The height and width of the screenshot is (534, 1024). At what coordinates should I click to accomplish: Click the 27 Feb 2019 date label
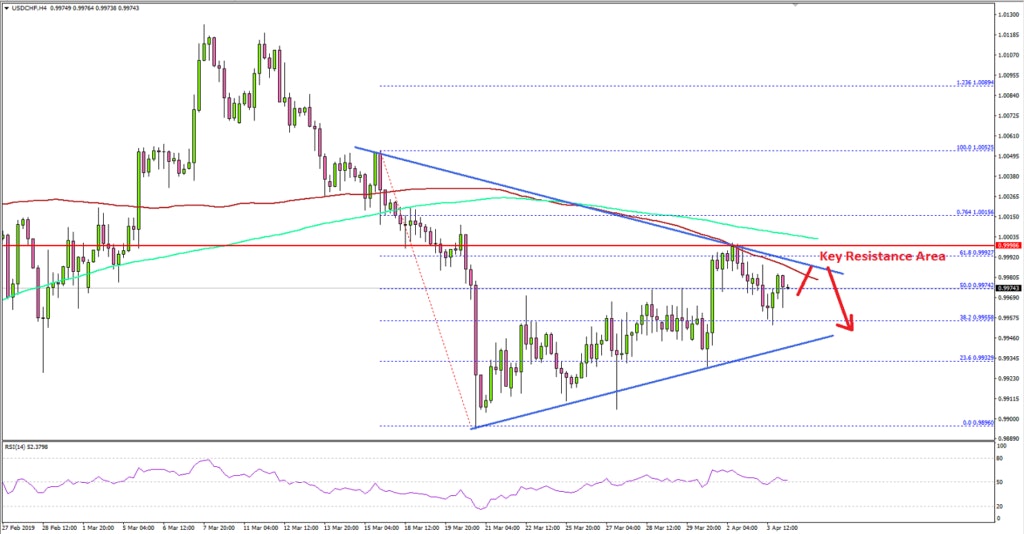[x=18, y=527]
